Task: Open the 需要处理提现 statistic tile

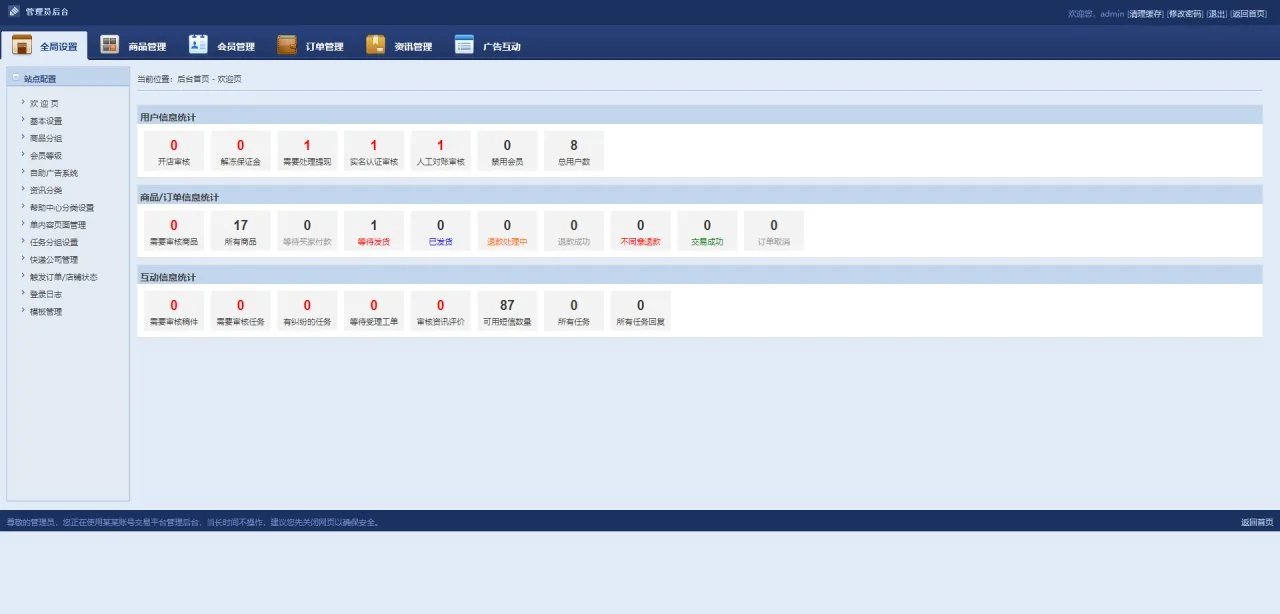Action: [x=307, y=151]
